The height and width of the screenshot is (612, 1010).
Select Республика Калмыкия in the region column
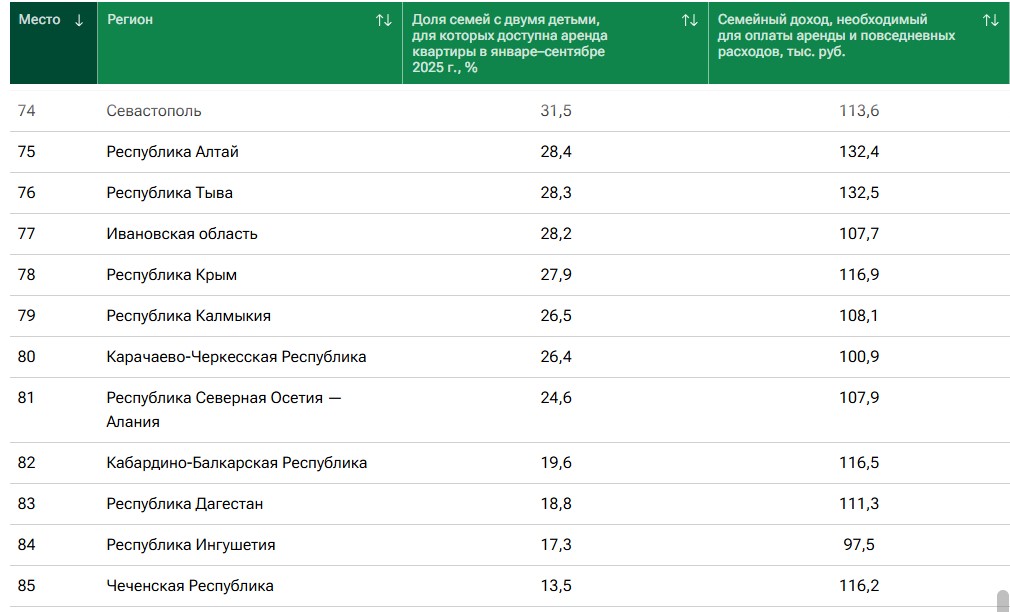(188, 316)
